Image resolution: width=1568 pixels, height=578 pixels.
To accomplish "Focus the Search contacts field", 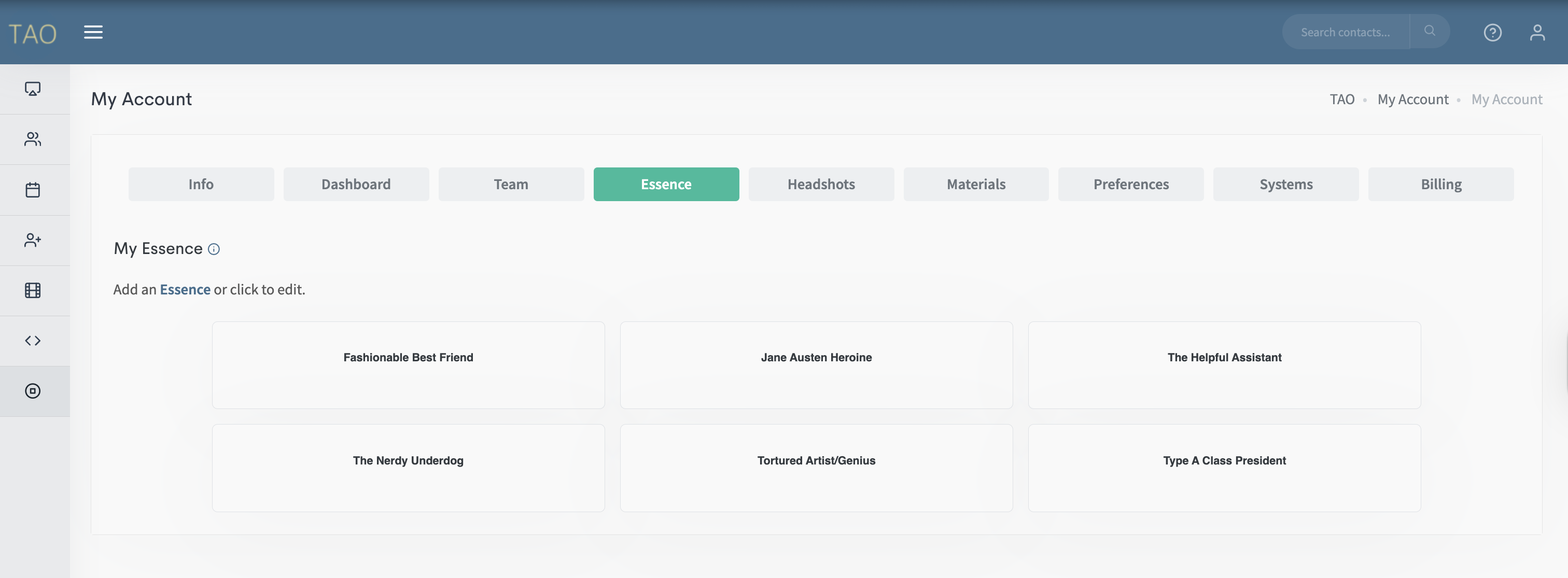I will pos(1345,32).
